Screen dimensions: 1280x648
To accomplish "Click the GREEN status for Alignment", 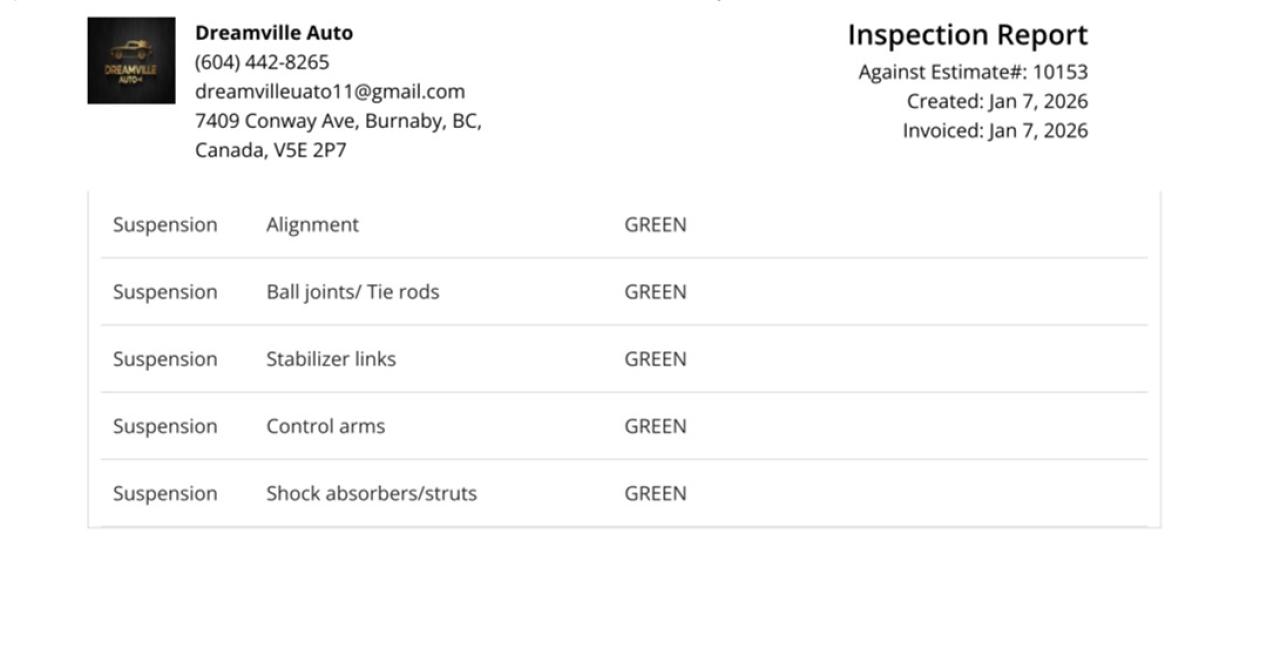I will point(655,225).
